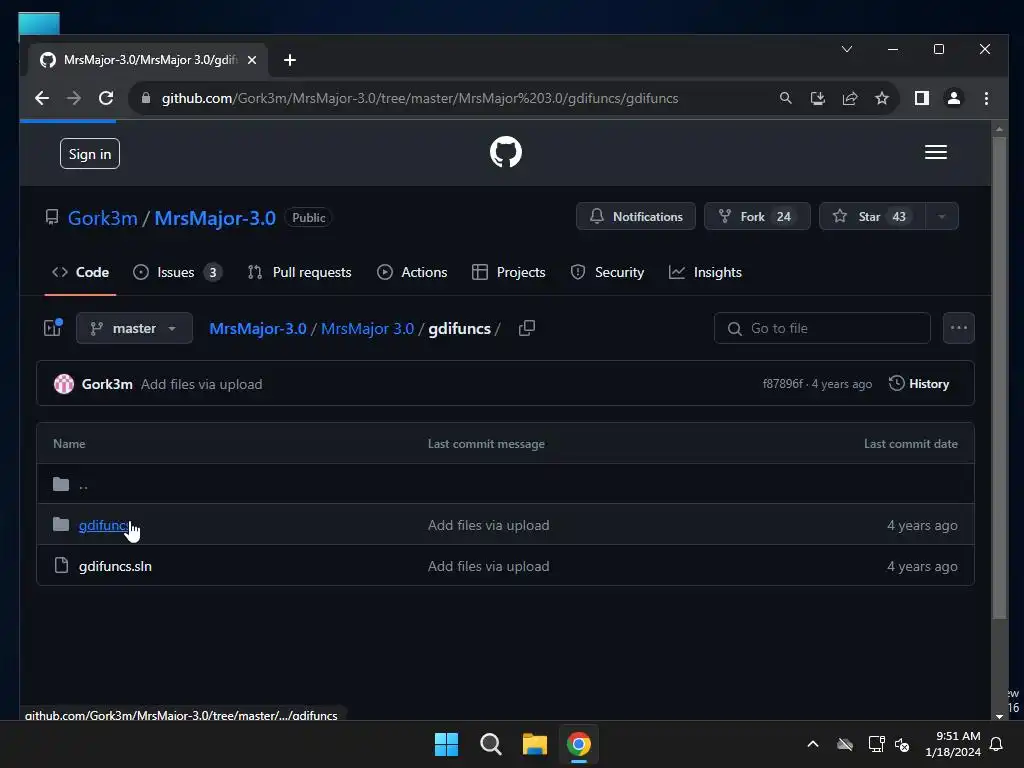Click the gdifuncs folder icon
The width and height of the screenshot is (1024, 768).
tap(61, 524)
